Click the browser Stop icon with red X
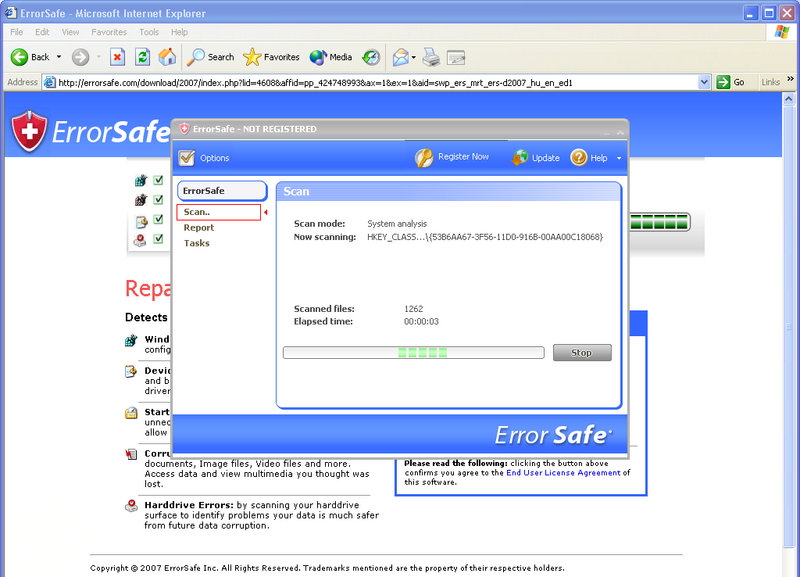800x577 pixels. pyautogui.click(x=117, y=57)
